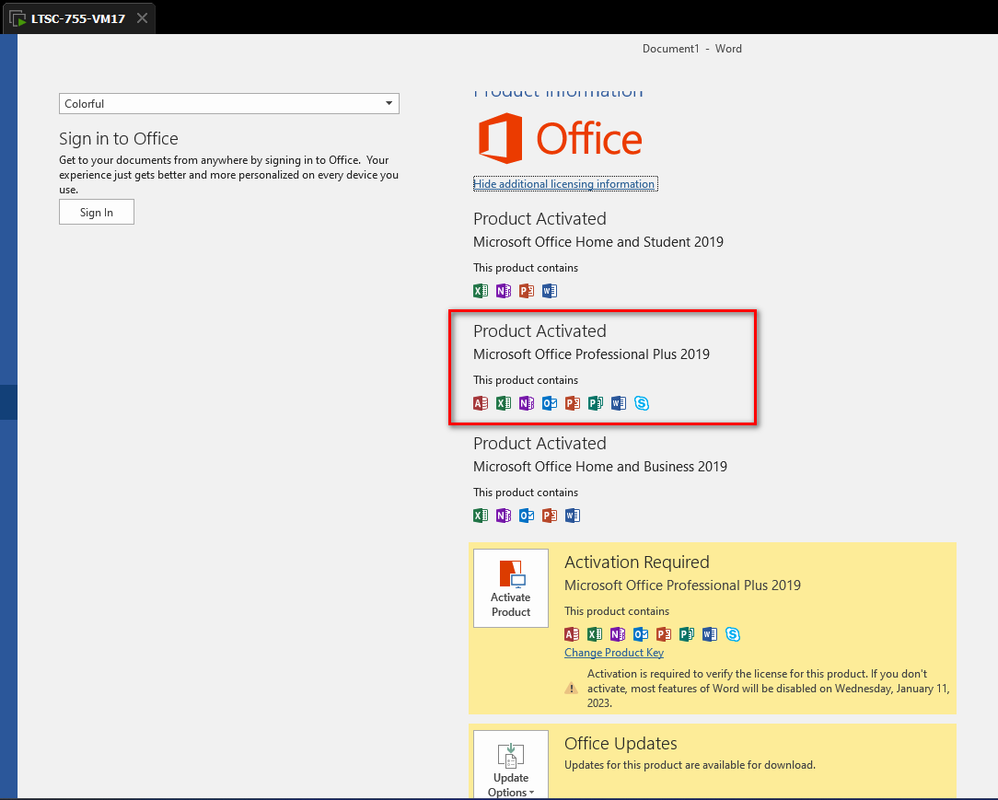
Task: Click Skype icon in activated Professional Plus 2019
Action: click(x=642, y=403)
